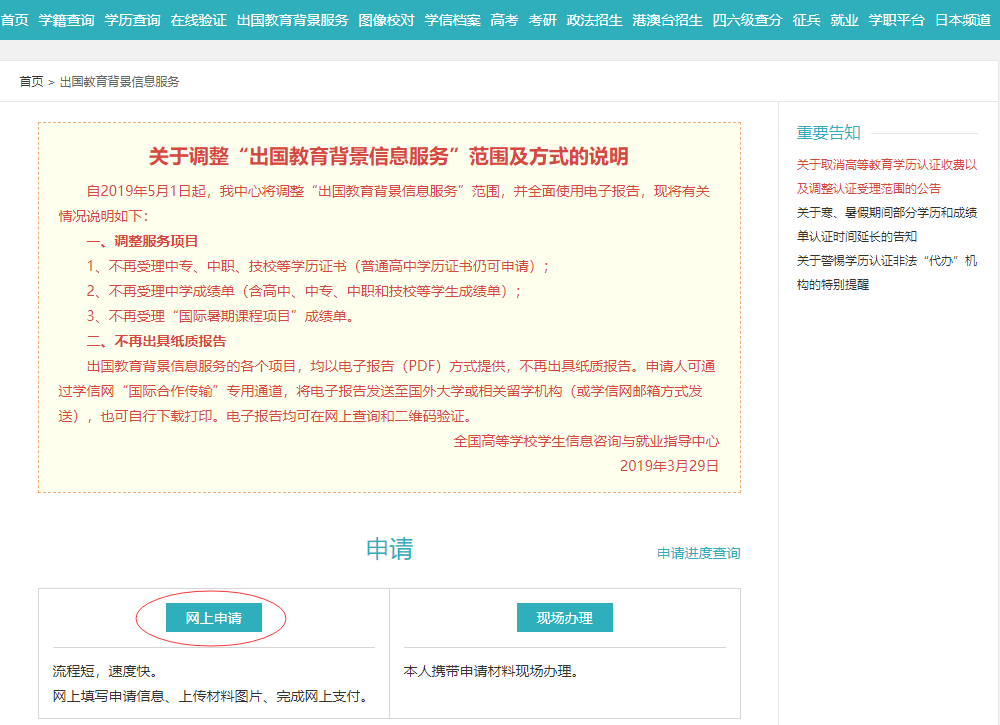Click 出国教育背景信息服务 breadcrumb text
Viewport: 1000px width, 725px height.
tap(119, 82)
